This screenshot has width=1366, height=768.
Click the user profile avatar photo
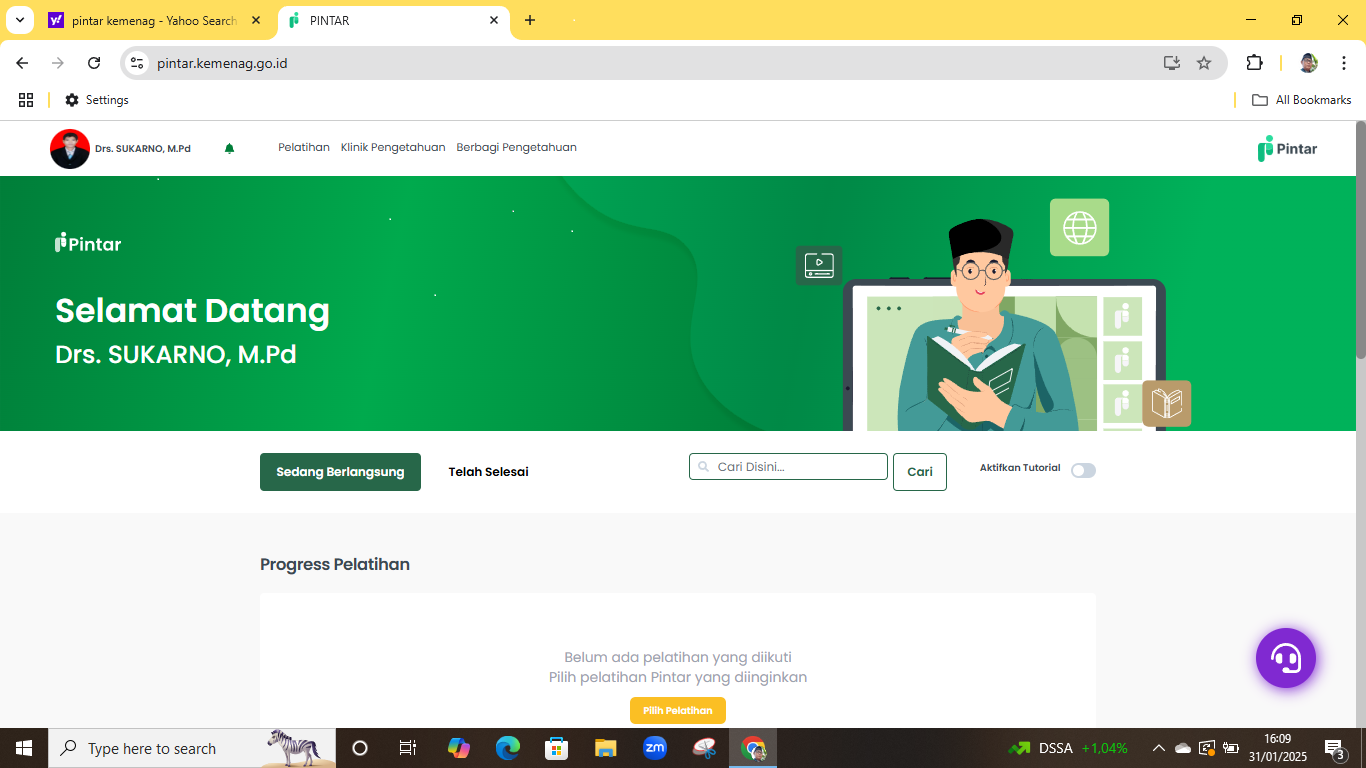tap(70, 148)
